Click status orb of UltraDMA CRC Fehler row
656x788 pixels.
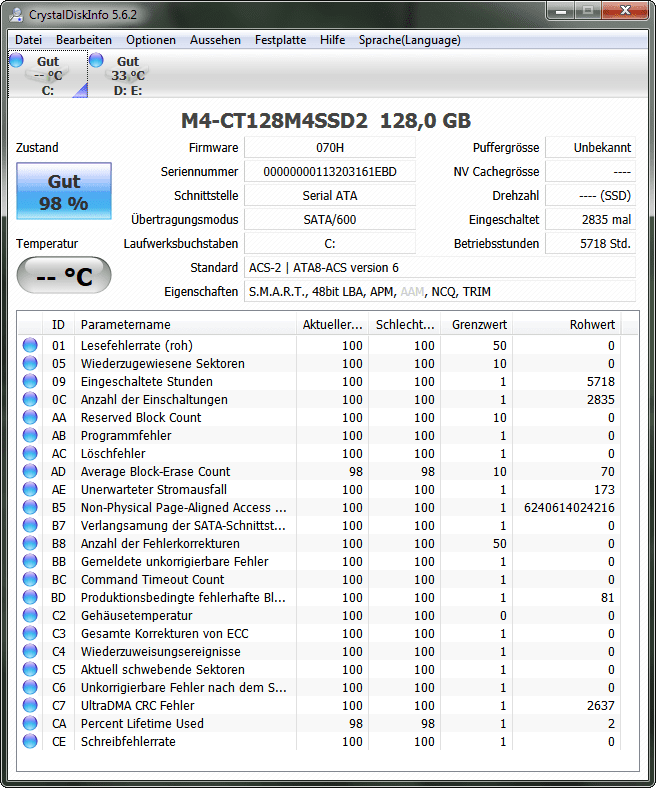(30, 706)
